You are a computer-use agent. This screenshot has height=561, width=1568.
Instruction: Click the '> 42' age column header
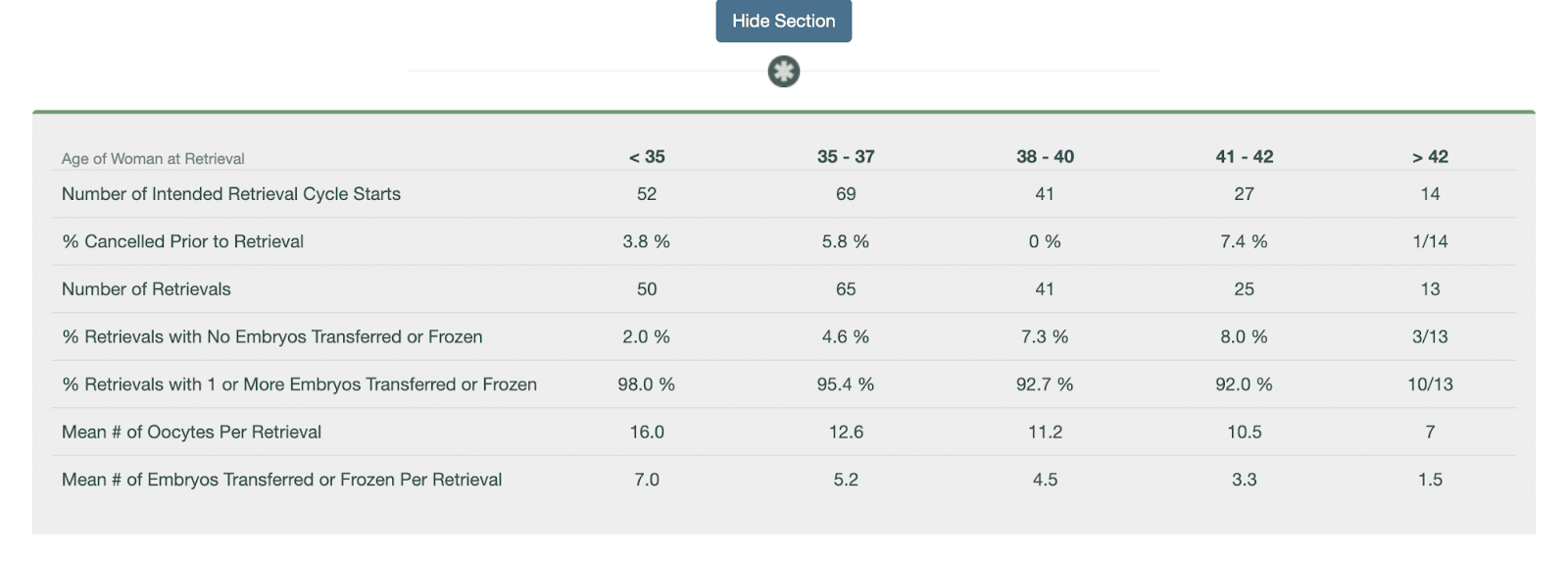coord(1430,157)
